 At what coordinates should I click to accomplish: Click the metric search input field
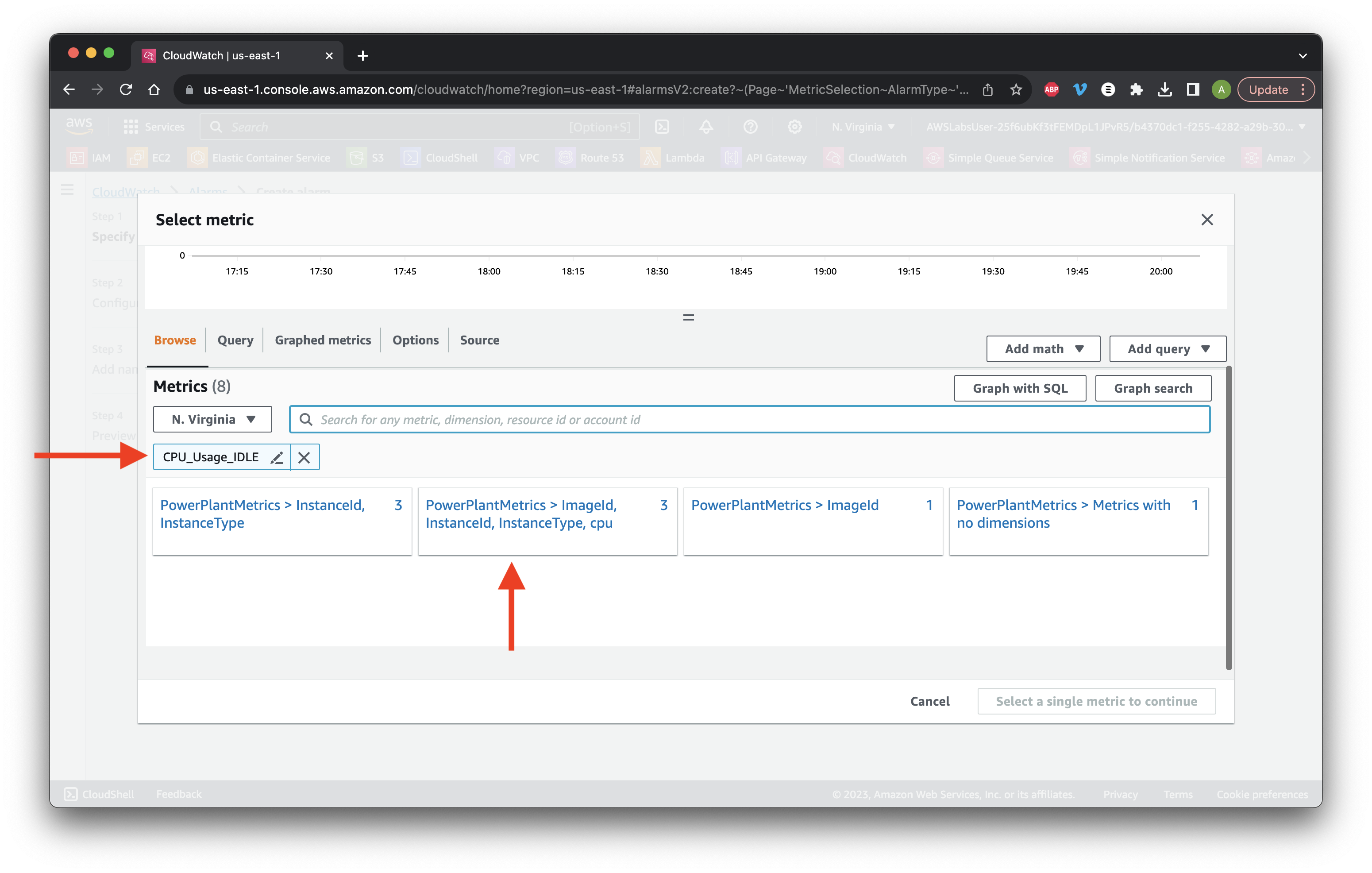[x=749, y=419]
